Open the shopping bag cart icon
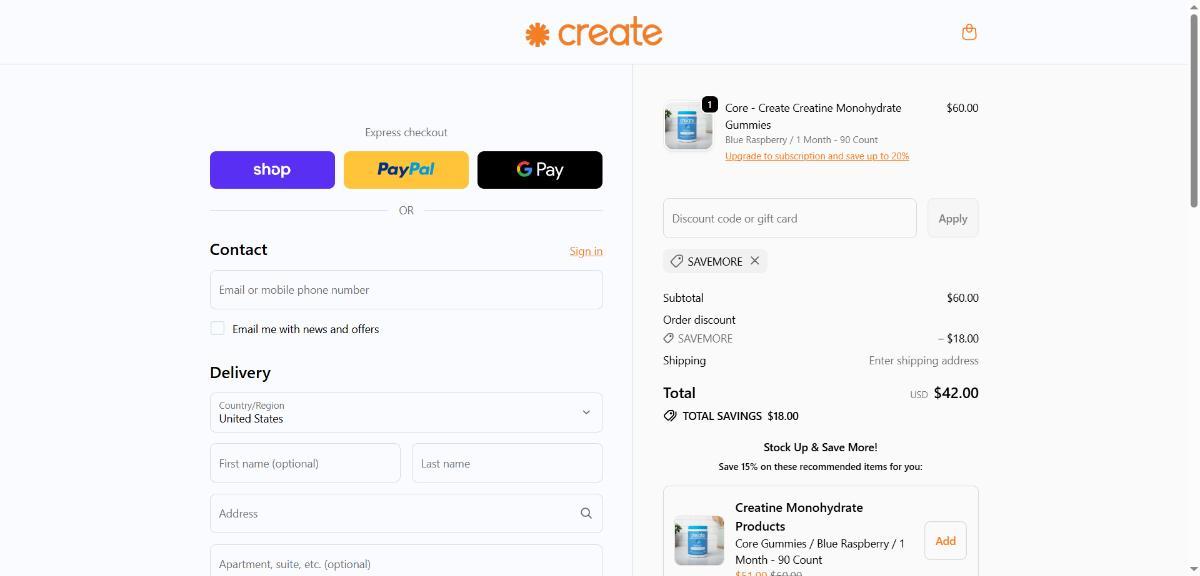 pyautogui.click(x=968, y=32)
